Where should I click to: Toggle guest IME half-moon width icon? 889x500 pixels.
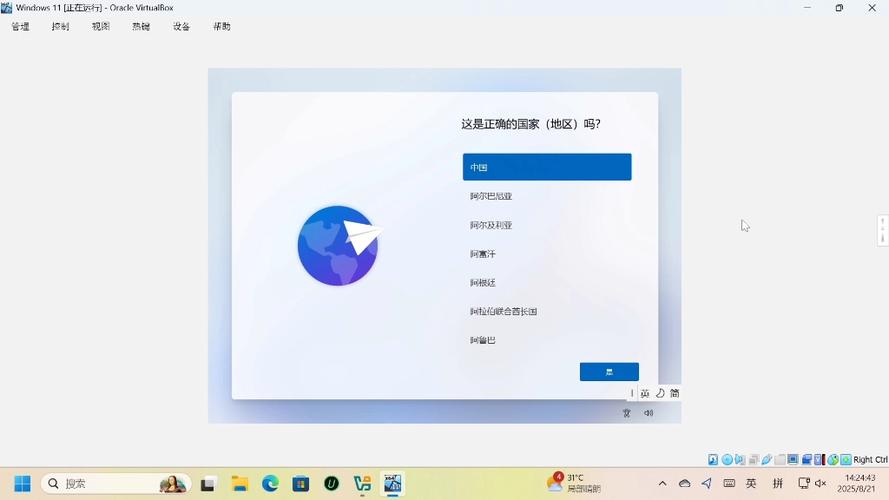tap(660, 393)
